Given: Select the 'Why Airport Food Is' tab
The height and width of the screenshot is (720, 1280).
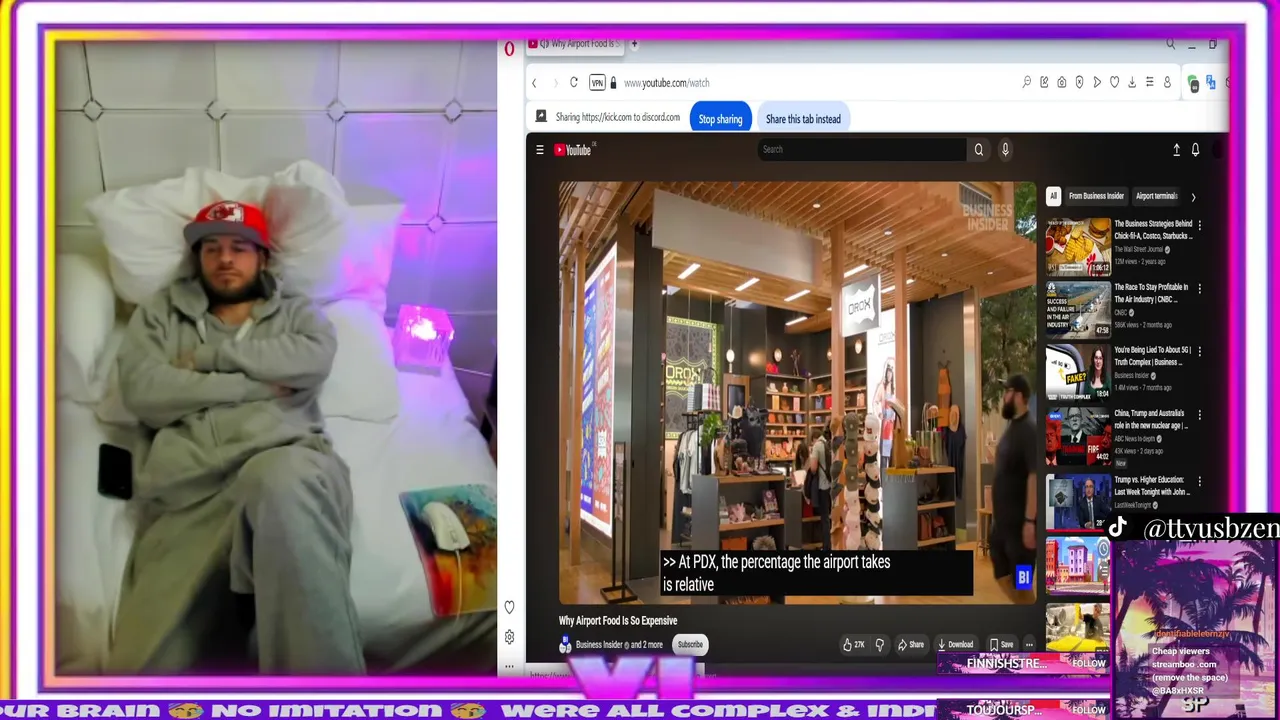Looking at the screenshot, I should point(575,44).
